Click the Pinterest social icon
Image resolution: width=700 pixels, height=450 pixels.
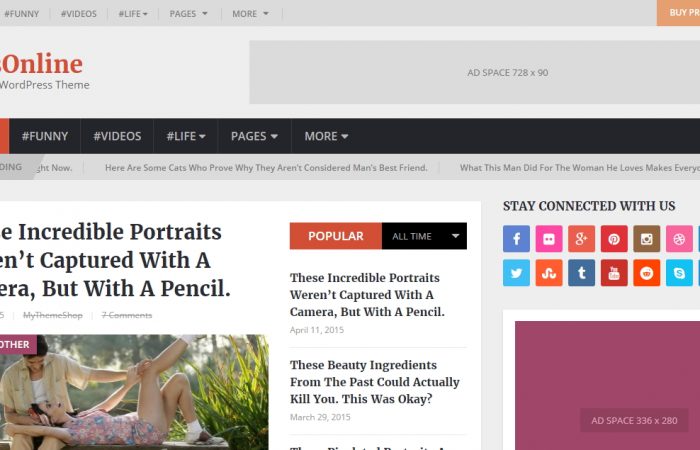pyautogui.click(x=614, y=239)
